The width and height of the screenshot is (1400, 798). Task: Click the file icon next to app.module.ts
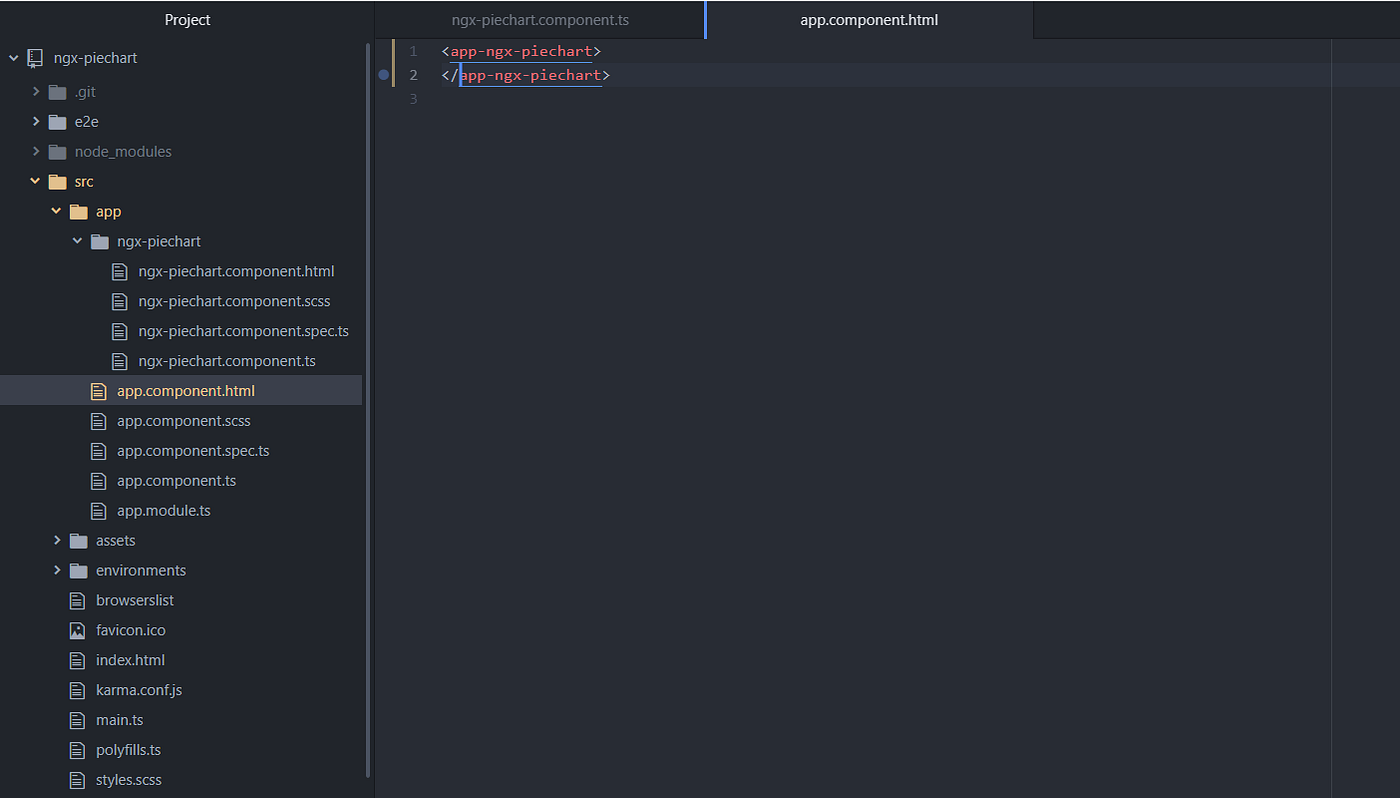pyautogui.click(x=99, y=510)
